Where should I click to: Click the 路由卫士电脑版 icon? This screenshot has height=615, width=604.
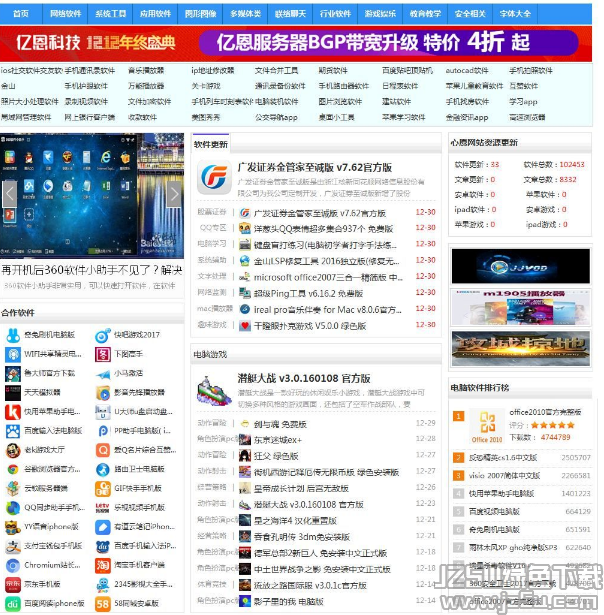coord(103,469)
